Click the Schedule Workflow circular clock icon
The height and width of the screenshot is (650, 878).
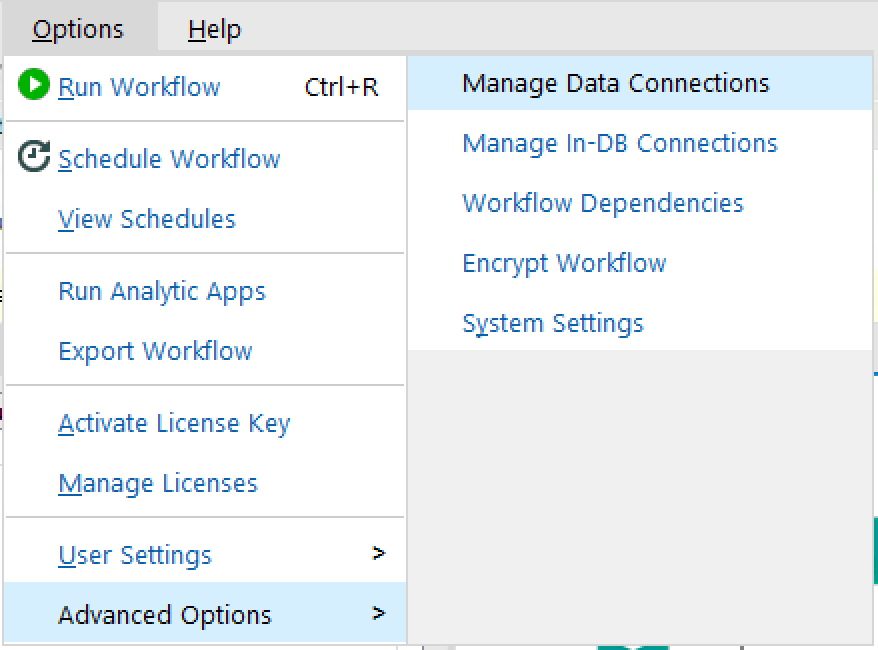click(31, 158)
